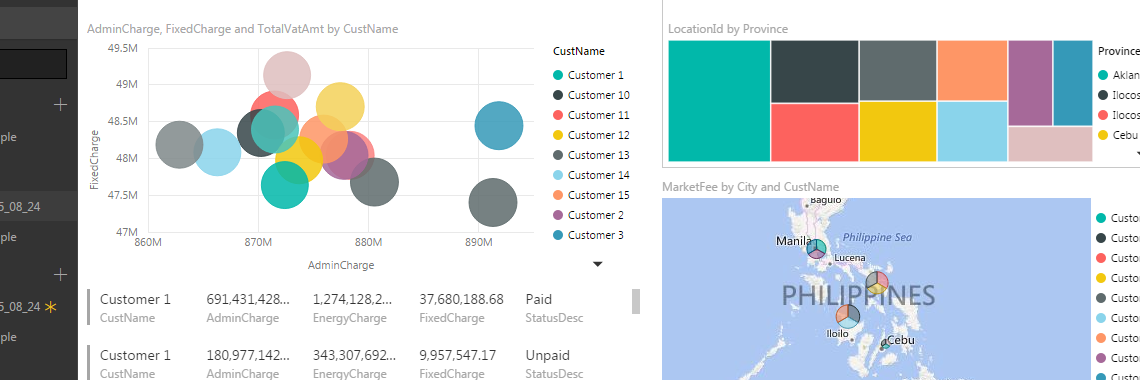Click the 37,680,188.68 FixedCharge value

click(x=462, y=299)
